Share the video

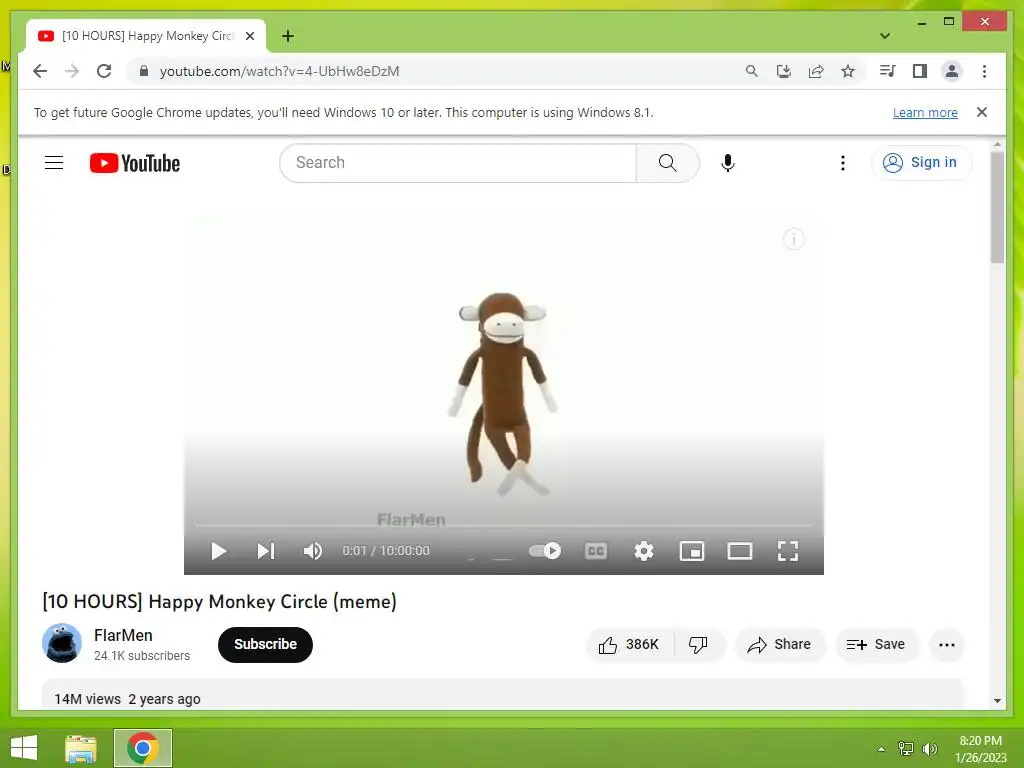tap(780, 645)
